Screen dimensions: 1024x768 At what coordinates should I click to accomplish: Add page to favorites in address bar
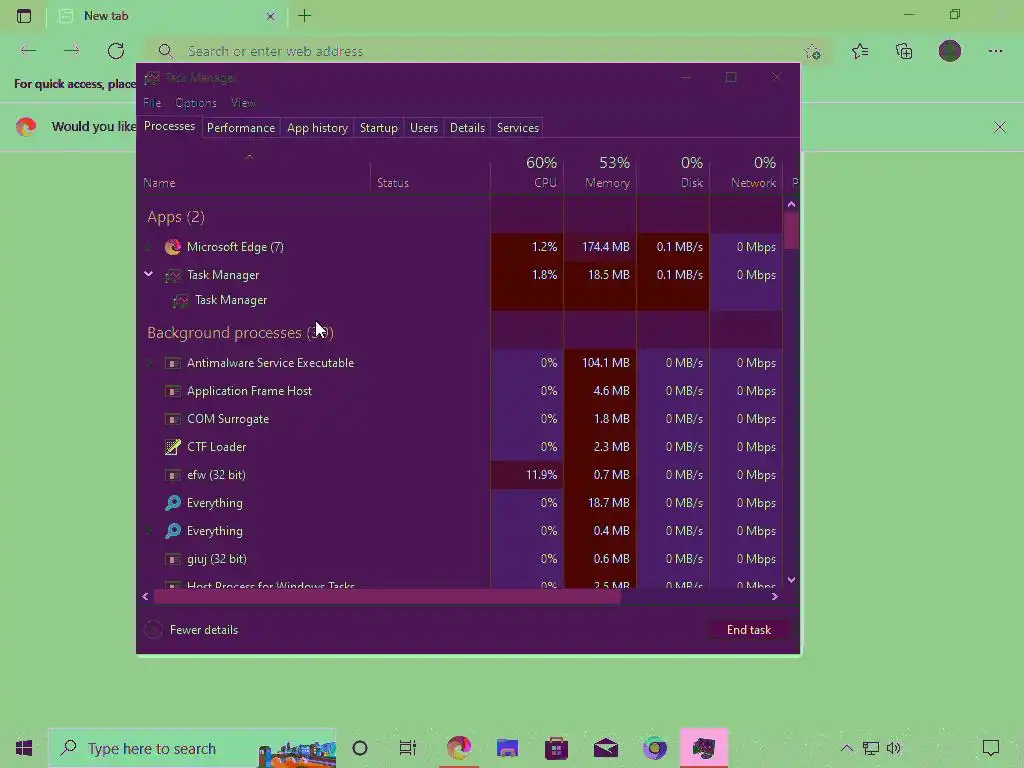click(x=812, y=52)
